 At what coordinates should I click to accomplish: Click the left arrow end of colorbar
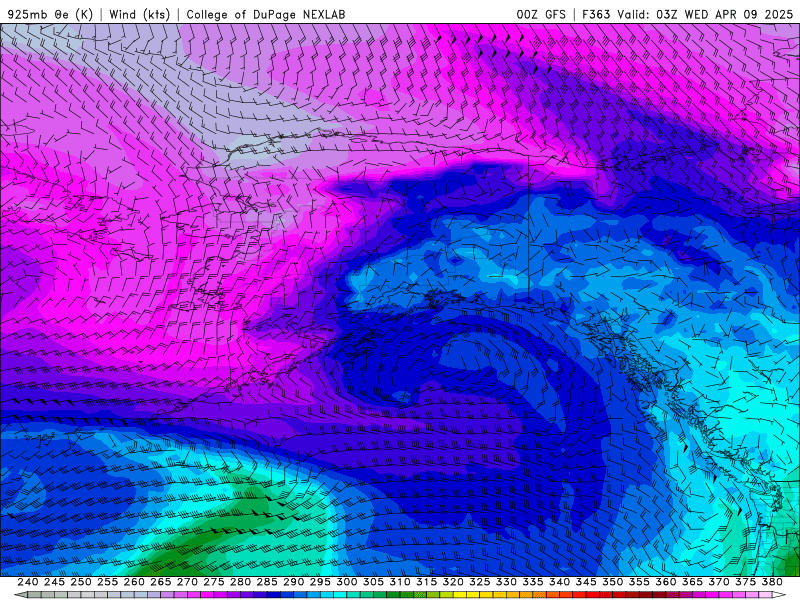click(20, 595)
